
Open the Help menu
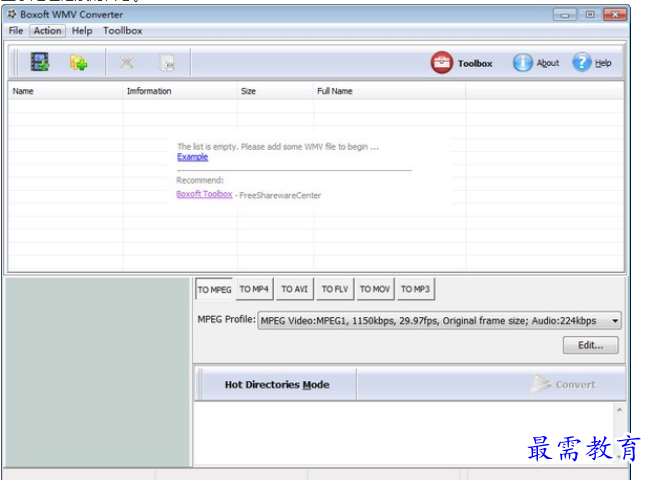(x=82, y=31)
